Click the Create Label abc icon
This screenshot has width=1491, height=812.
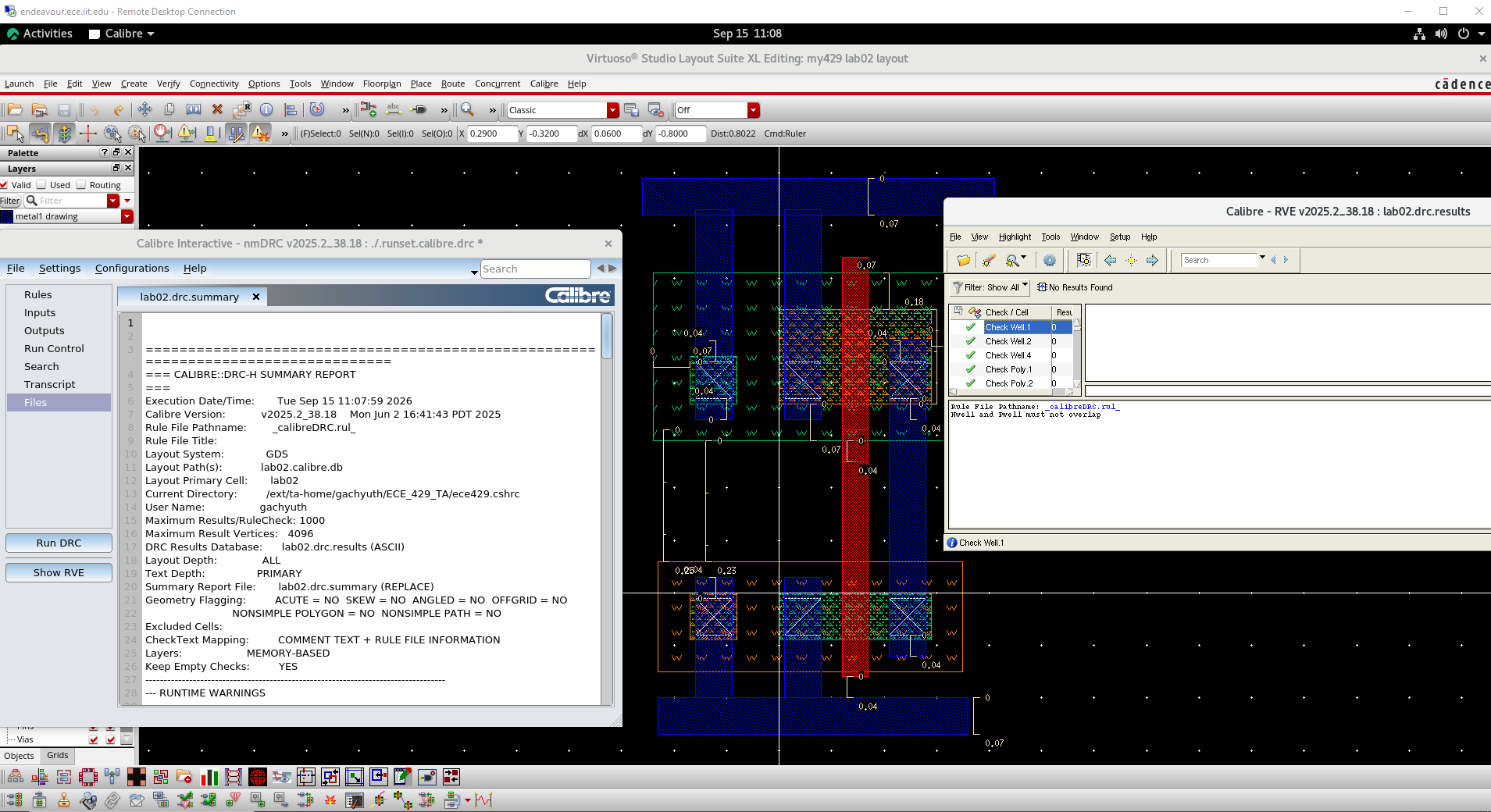(x=394, y=110)
